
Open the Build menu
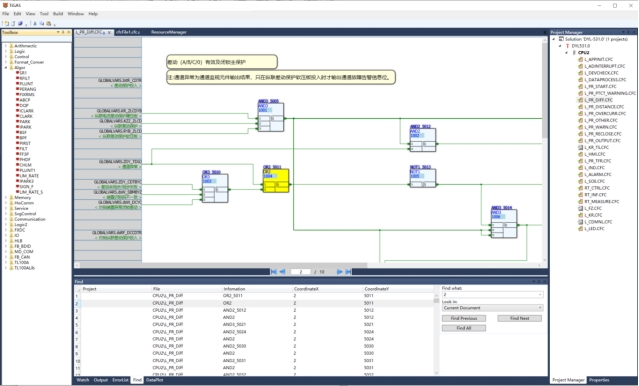click(58, 13)
